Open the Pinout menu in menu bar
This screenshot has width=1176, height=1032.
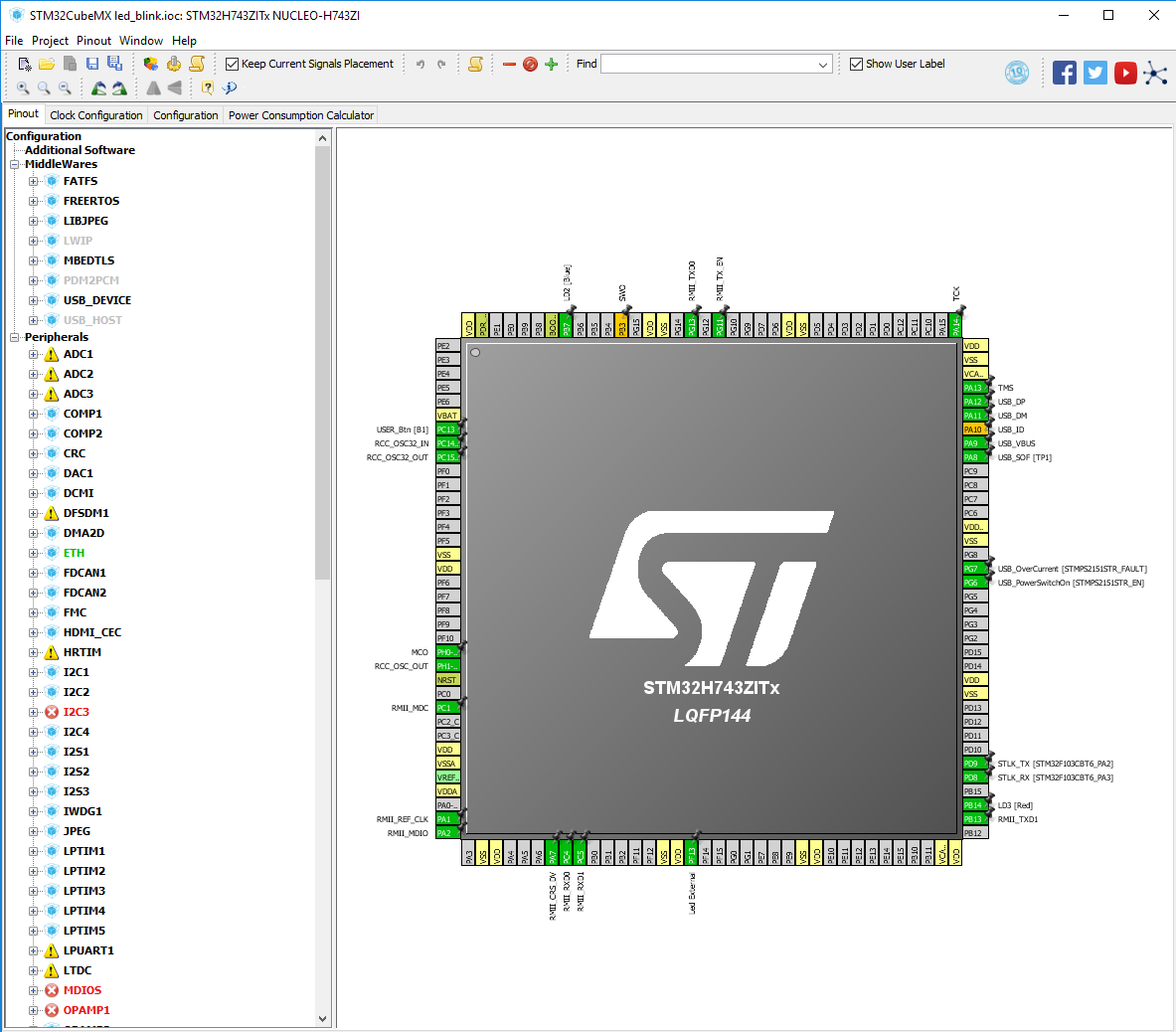[93, 41]
